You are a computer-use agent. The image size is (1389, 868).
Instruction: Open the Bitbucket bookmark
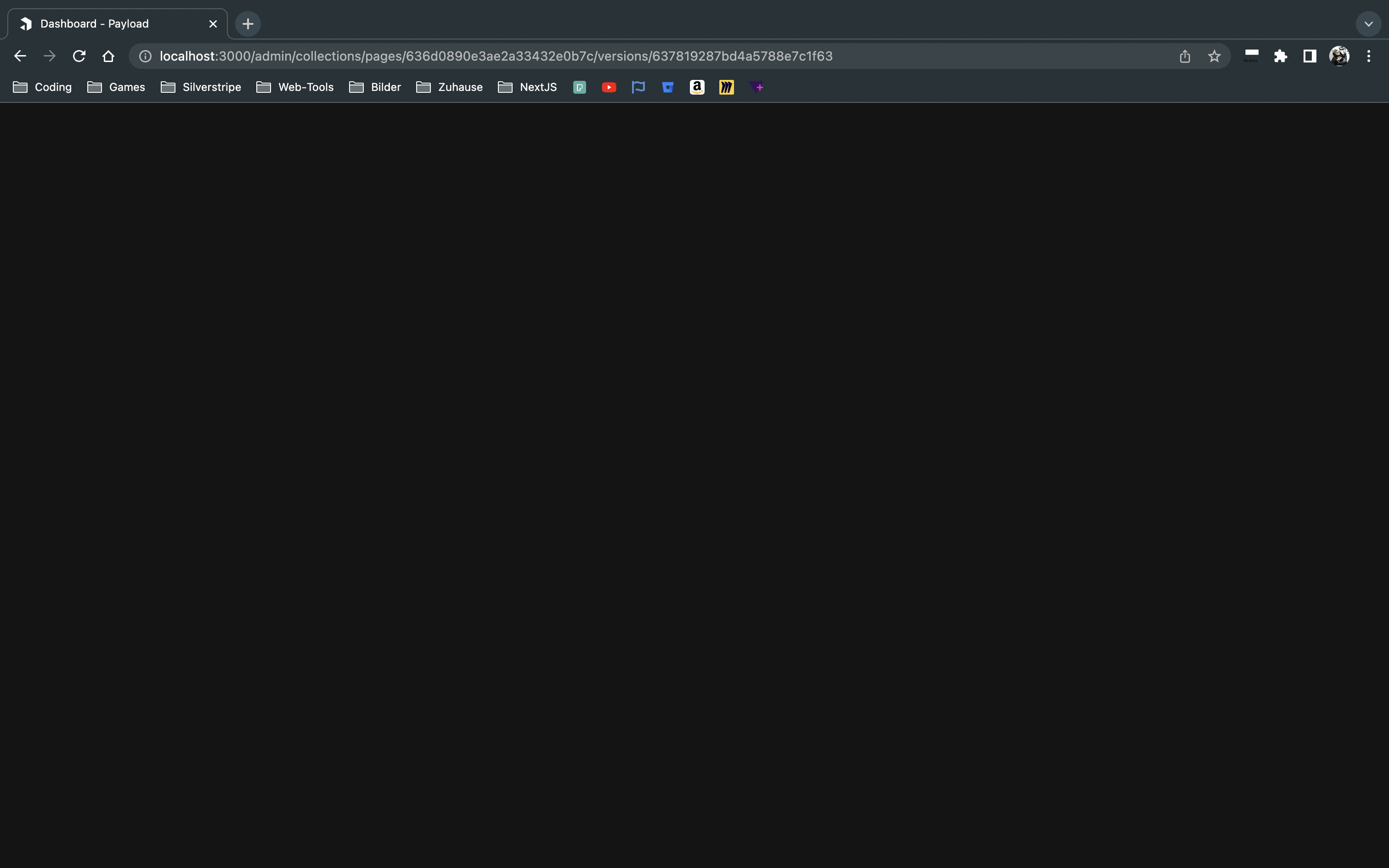(667, 87)
